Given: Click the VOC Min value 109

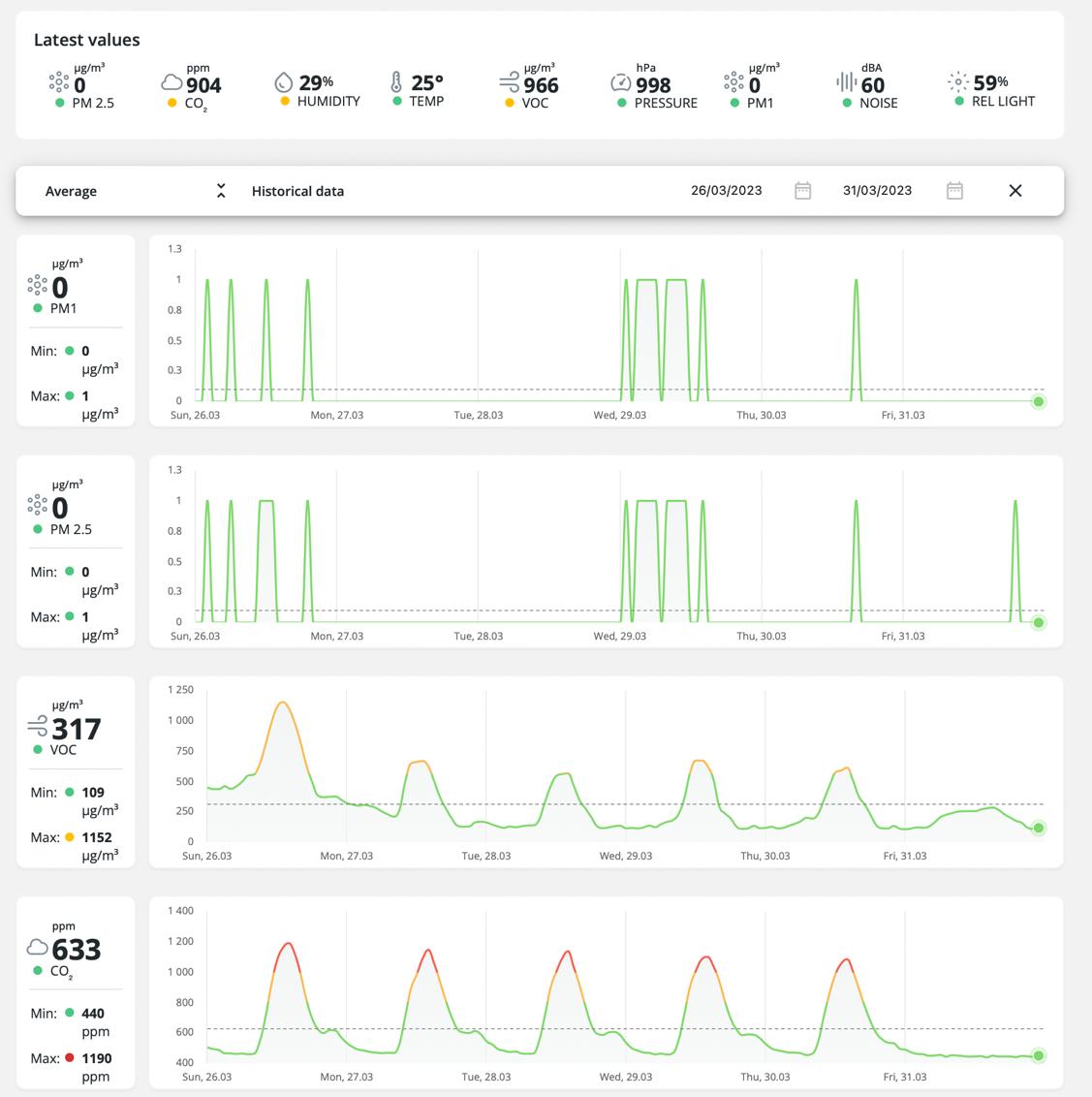Looking at the screenshot, I should [93, 792].
